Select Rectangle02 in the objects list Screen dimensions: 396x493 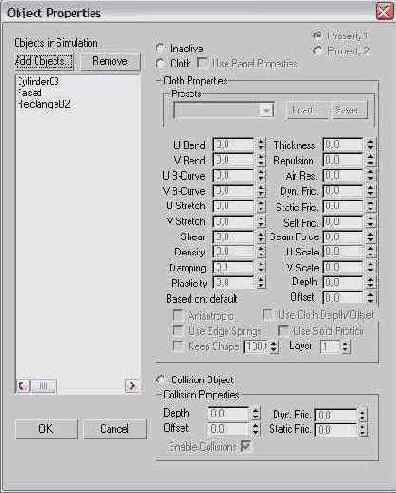coord(44,104)
